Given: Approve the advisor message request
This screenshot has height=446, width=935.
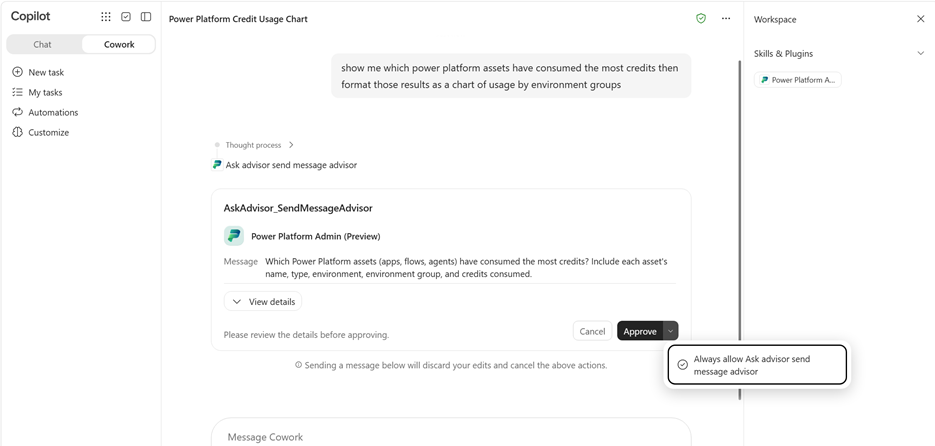Looking at the screenshot, I should tap(640, 331).
